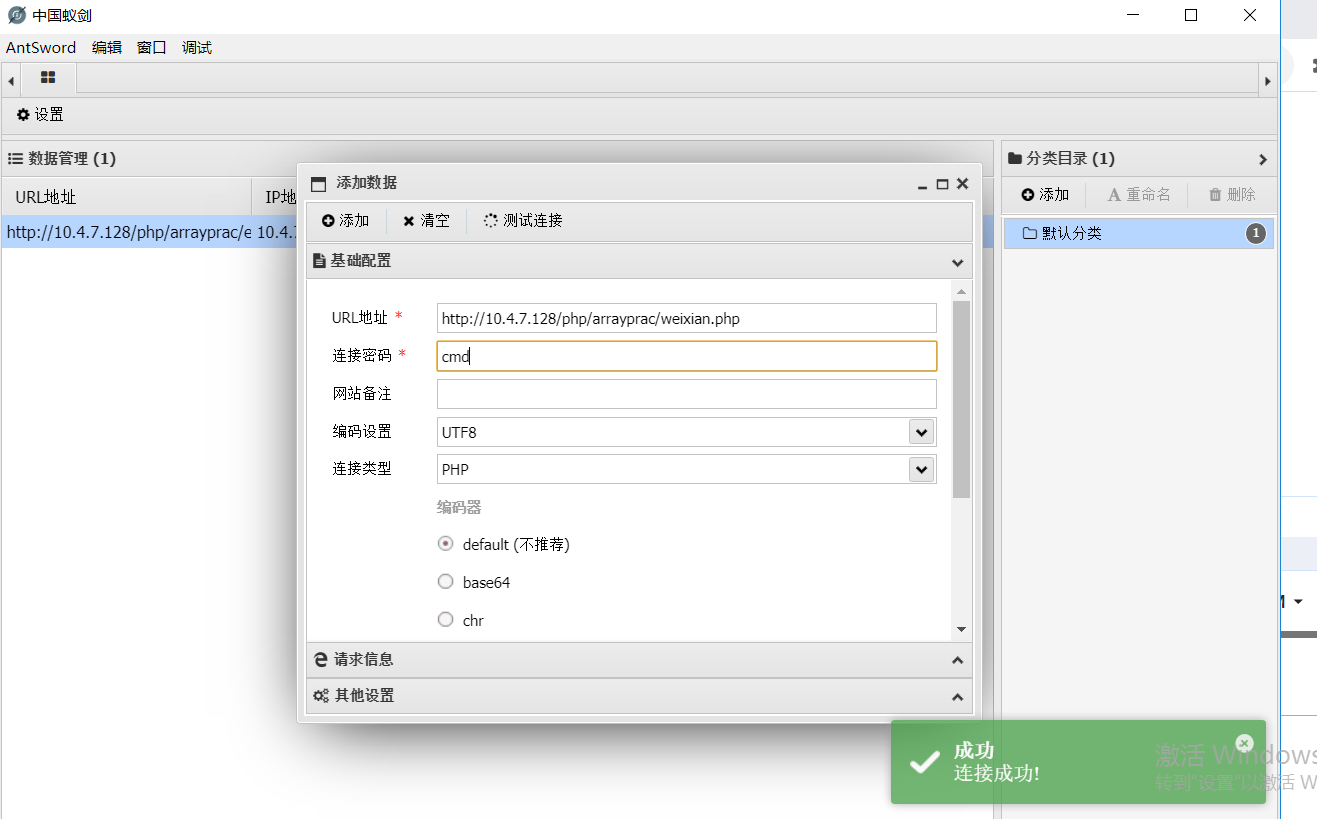Screen dimensions: 1317x819
Task: Click the 添加数据 dialog window icon
Action: [x=319, y=184]
